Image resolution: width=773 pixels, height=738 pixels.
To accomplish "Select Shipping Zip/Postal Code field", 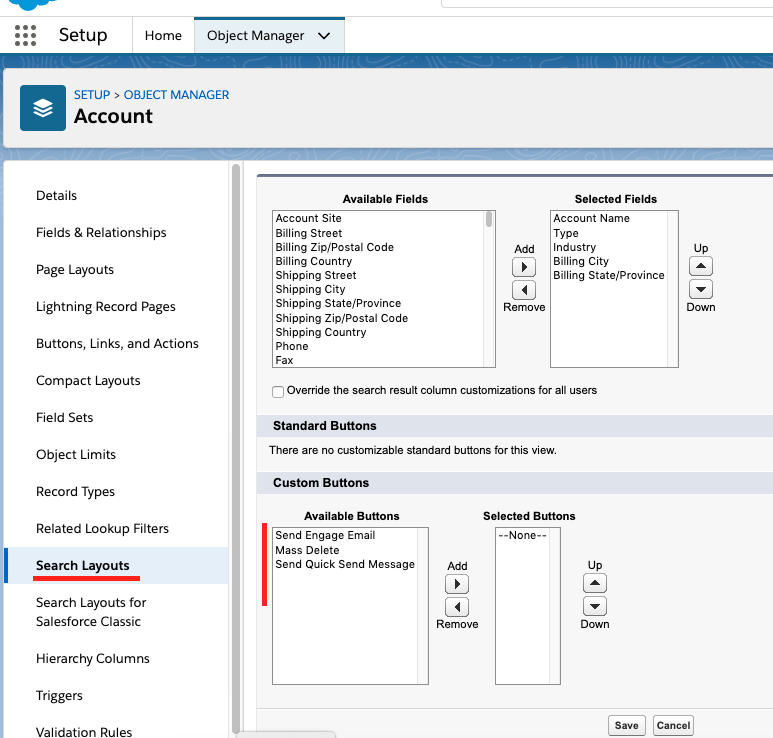I will tap(342, 318).
